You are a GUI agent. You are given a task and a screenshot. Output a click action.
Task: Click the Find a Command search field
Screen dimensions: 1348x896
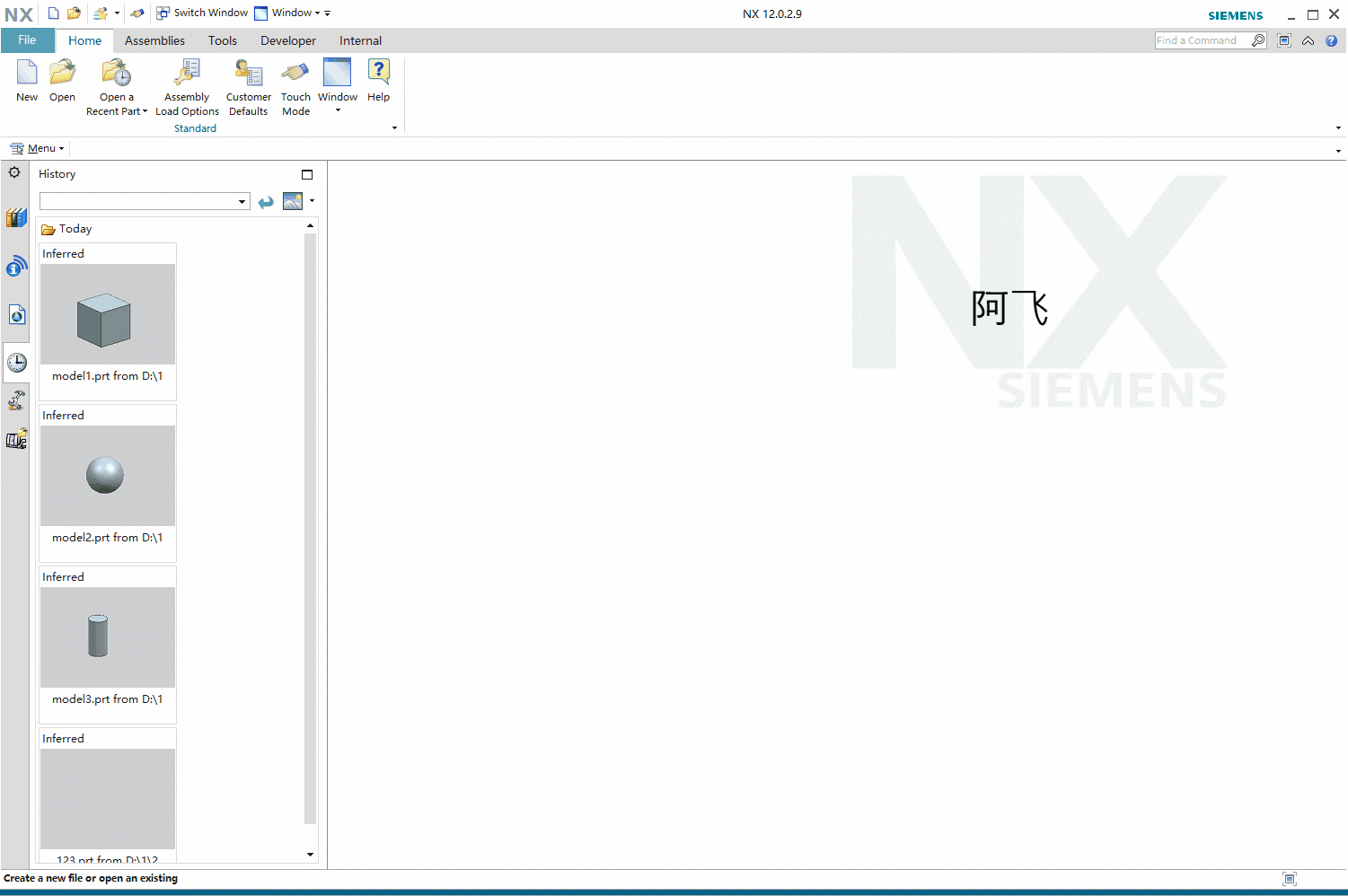(x=1202, y=40)
